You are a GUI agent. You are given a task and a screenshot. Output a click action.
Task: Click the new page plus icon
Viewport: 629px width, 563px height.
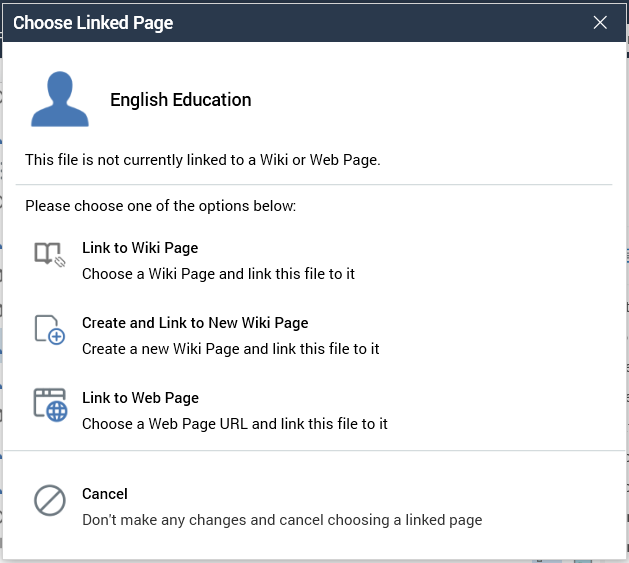point(49,331)
